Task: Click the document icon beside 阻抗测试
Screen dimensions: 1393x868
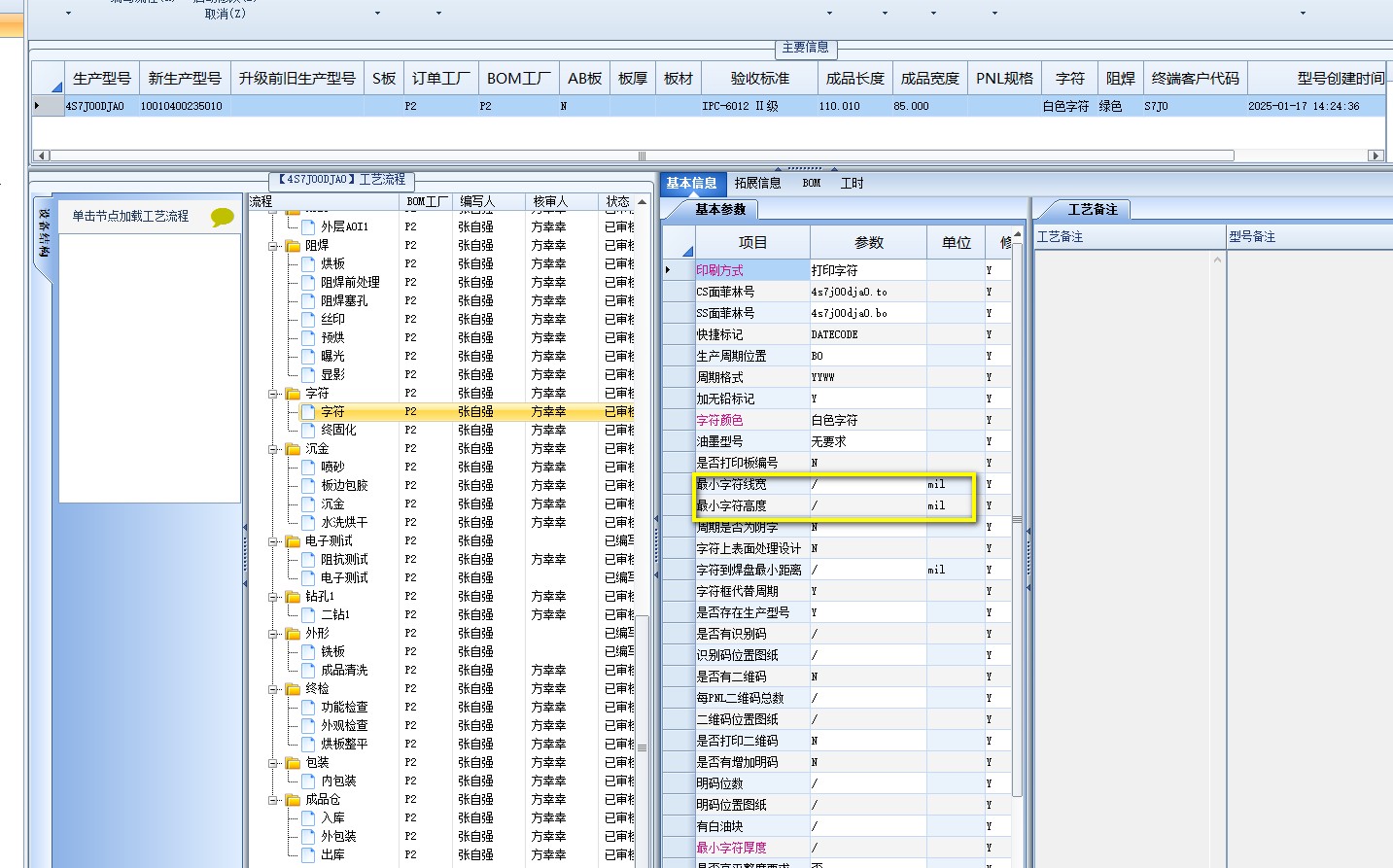Action: click(x=308, y=560)
